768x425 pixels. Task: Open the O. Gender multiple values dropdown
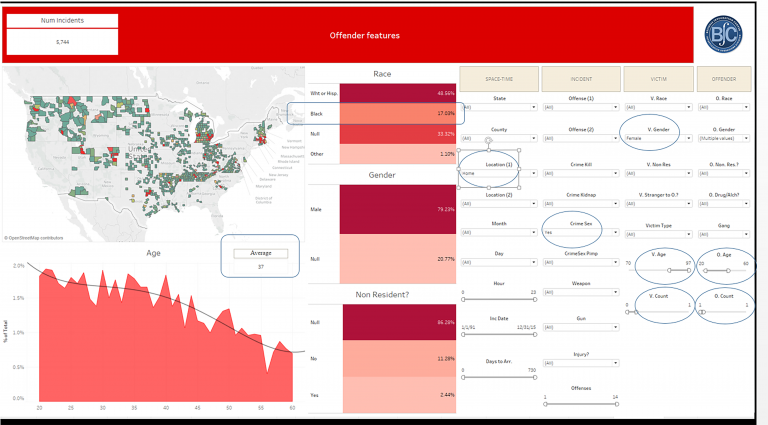pyautogui.click(x=724, y=139)
